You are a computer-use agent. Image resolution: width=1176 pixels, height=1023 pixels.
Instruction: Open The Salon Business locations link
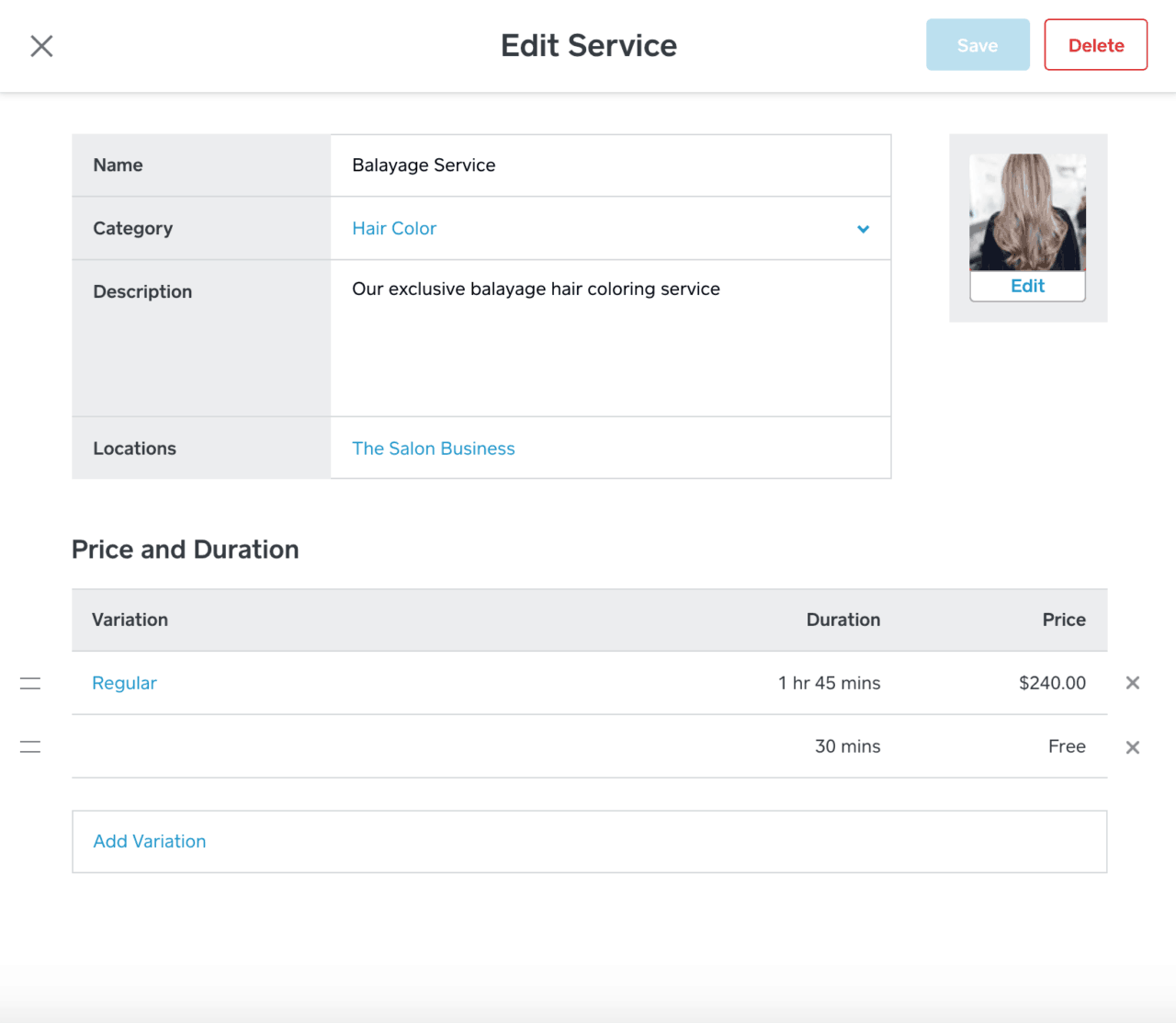(x=434, y=449)
